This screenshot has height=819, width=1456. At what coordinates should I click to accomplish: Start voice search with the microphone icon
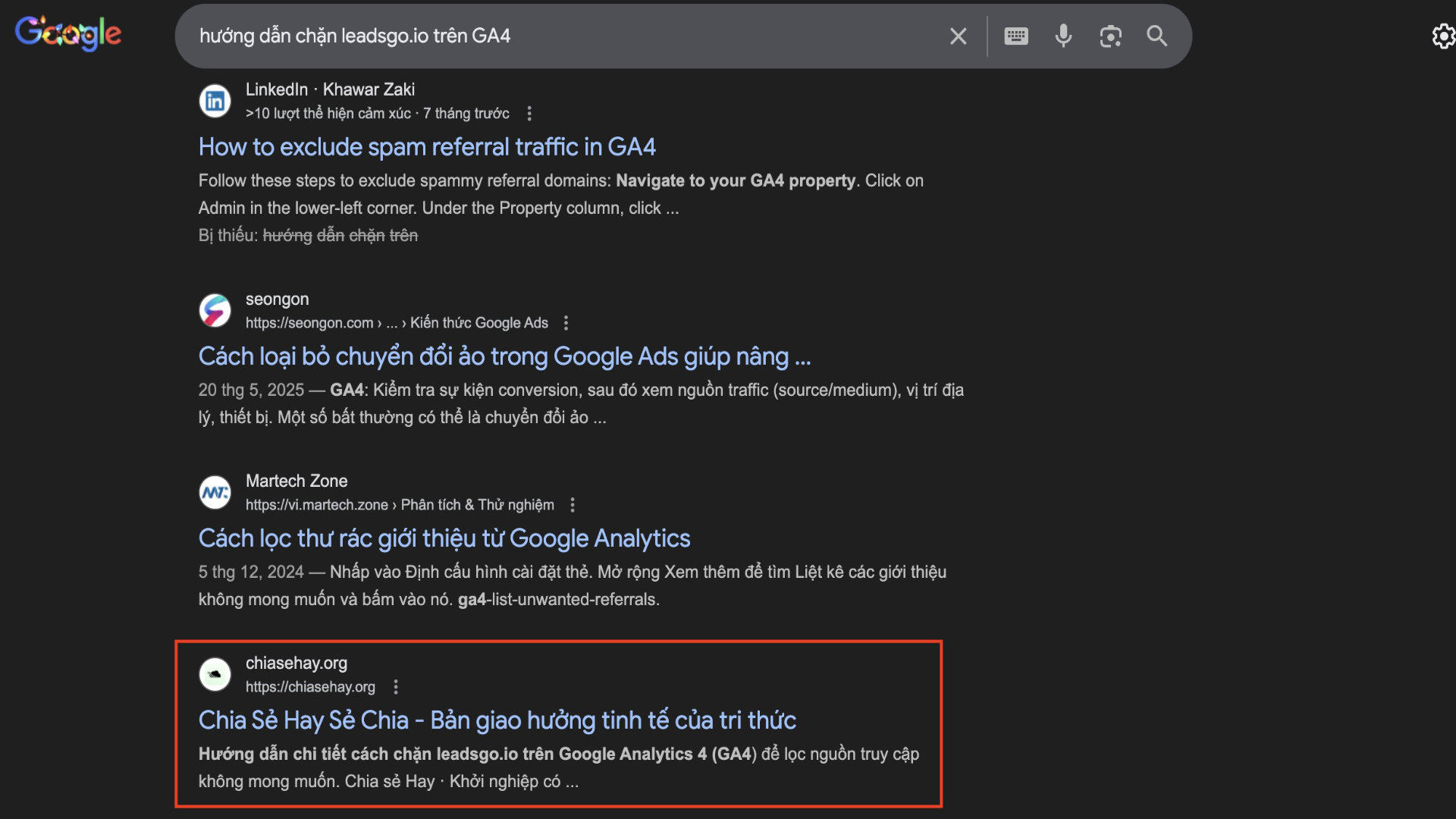[1063, 36]
